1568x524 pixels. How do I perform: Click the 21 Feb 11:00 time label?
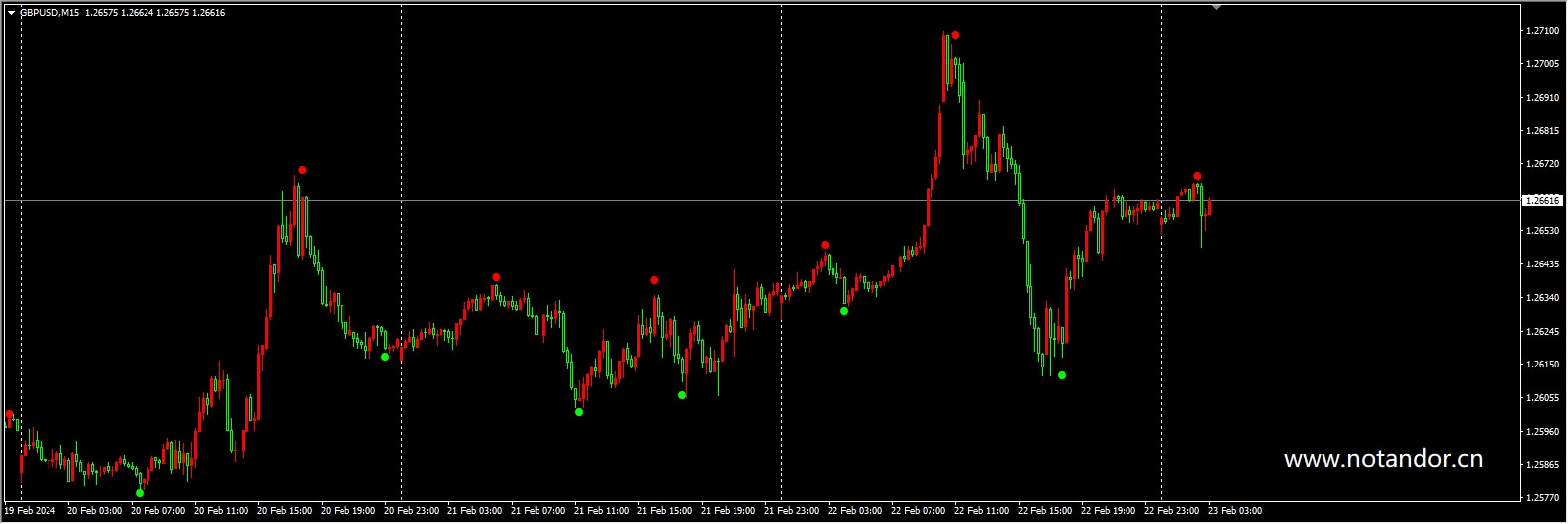pyautogui.click(x=602, y=511)
